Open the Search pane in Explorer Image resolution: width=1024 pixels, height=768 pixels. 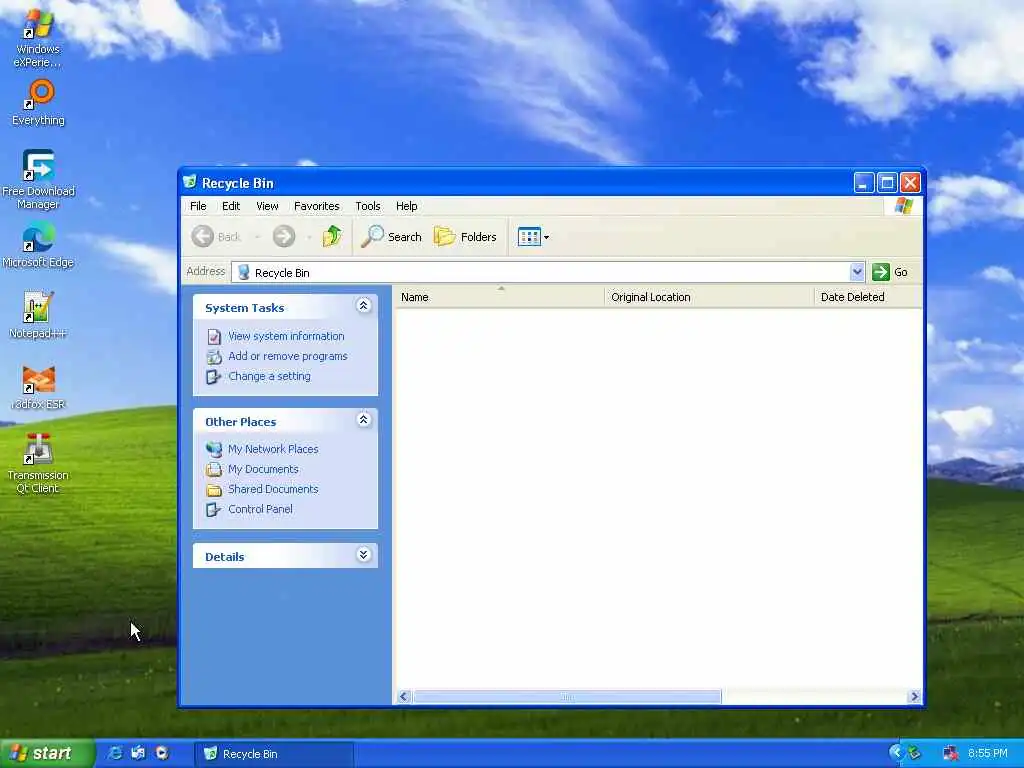(x=392, y=236)
